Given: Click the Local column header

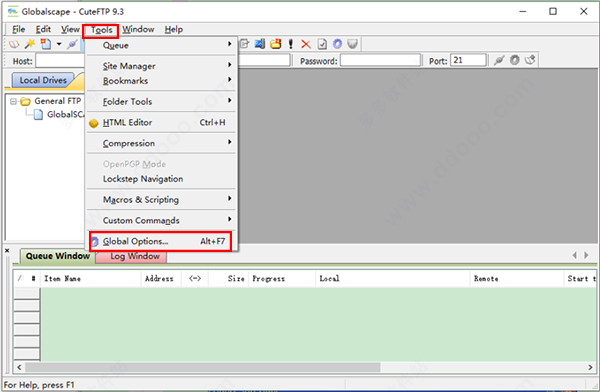Looking at the screenshot, I should point(393,279).
